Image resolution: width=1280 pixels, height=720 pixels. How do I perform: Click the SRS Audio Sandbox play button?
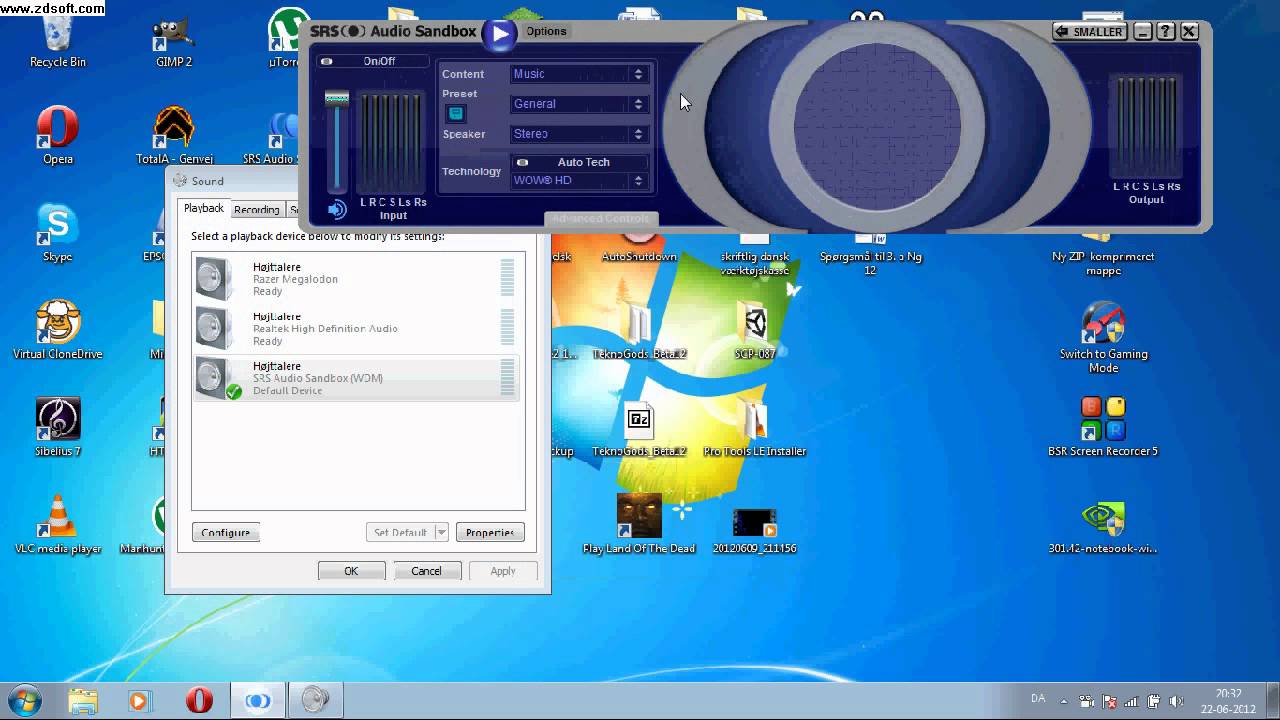[x=499, y=33]
